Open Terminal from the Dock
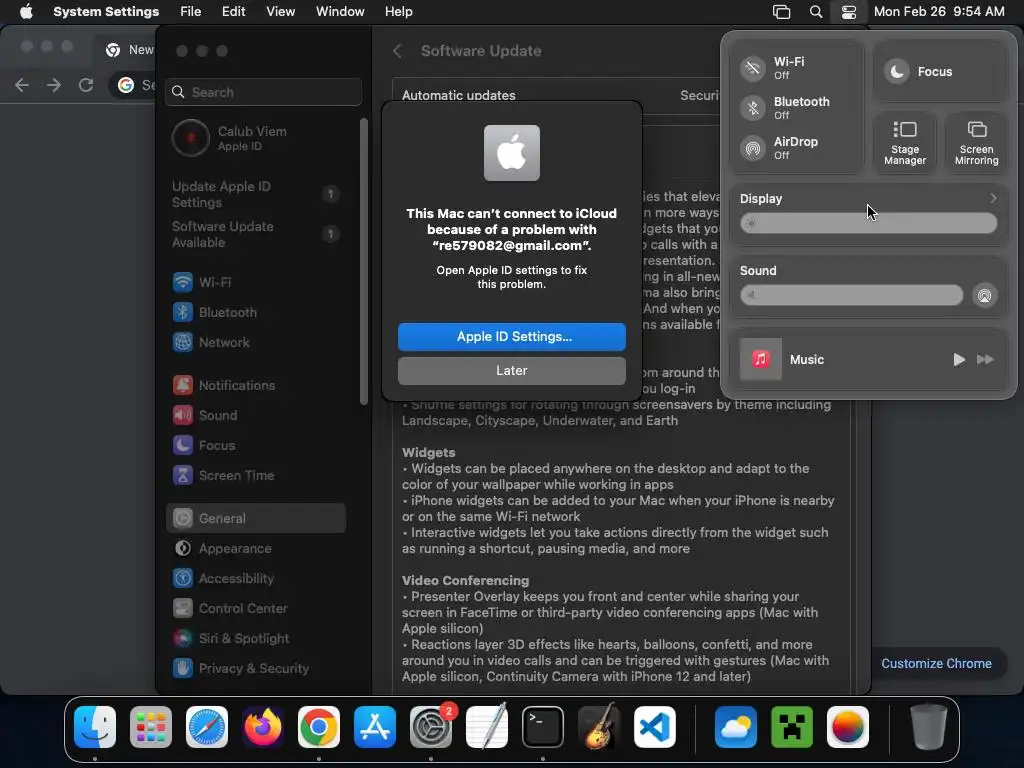The width and height of the screenshot is (1024, 768). coord(543,727)
